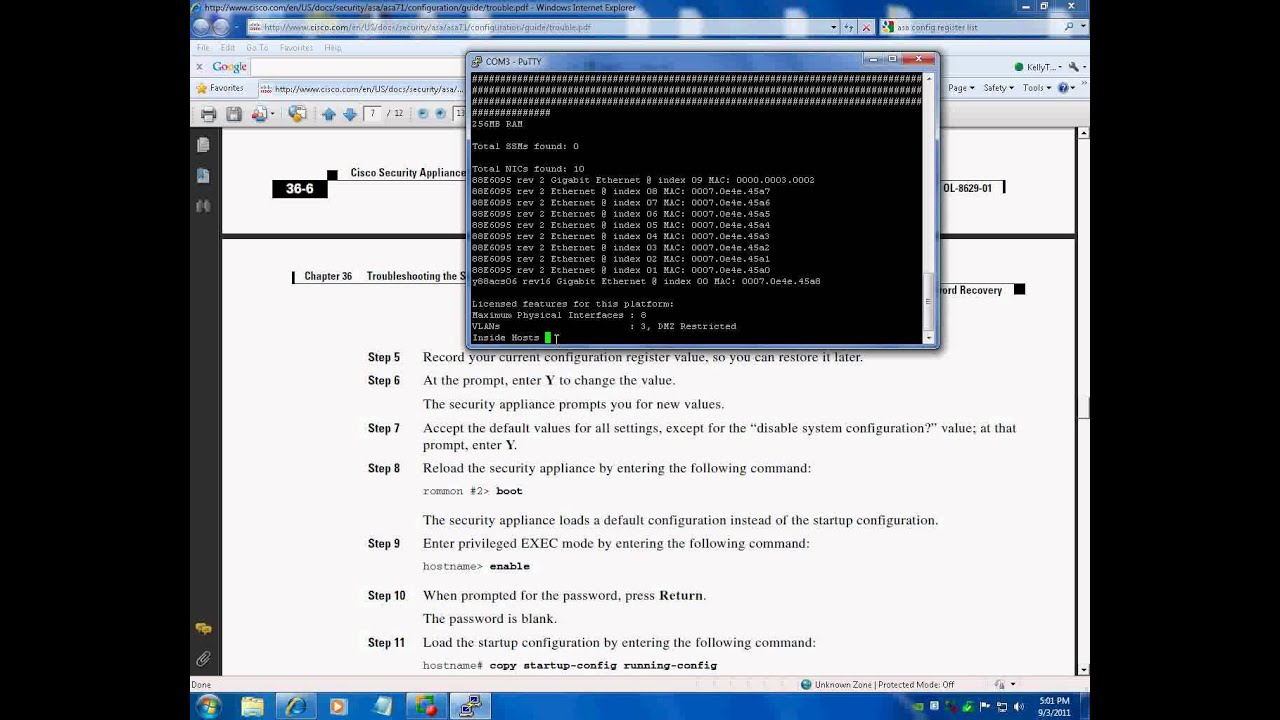Open the File menu in IE
Image resolution: width=1280 pixels, height=720 pixels.
(203, 47)
